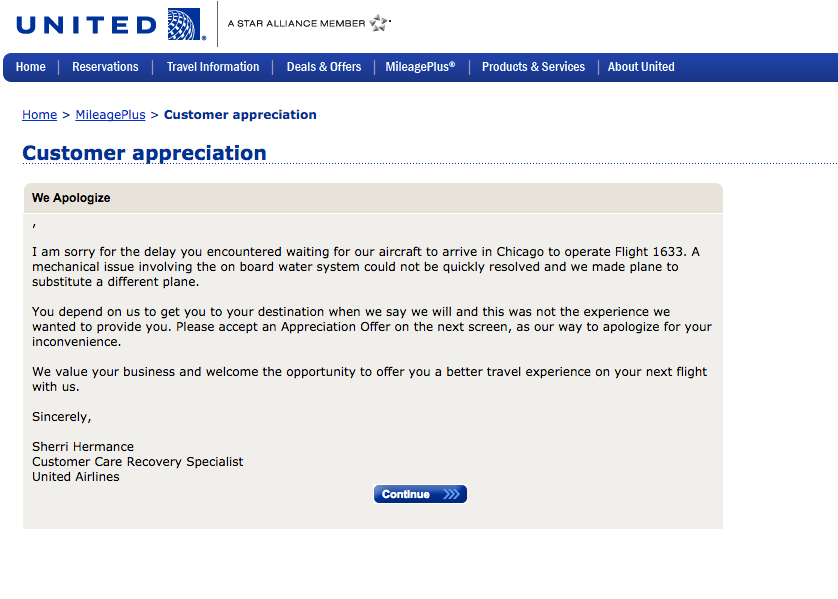This screenshot has width=838, height=599.
Task: Click the Flight 1633 apology paragraph
Action: click(x=366, y=267)
